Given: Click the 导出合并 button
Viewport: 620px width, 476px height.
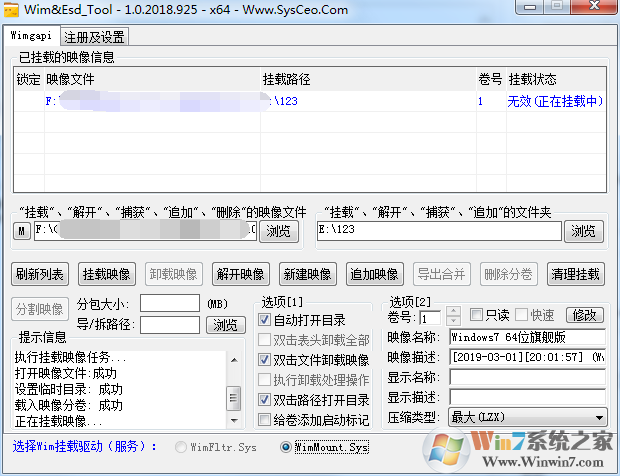Looking at the screenshot, I should (442, 274).
